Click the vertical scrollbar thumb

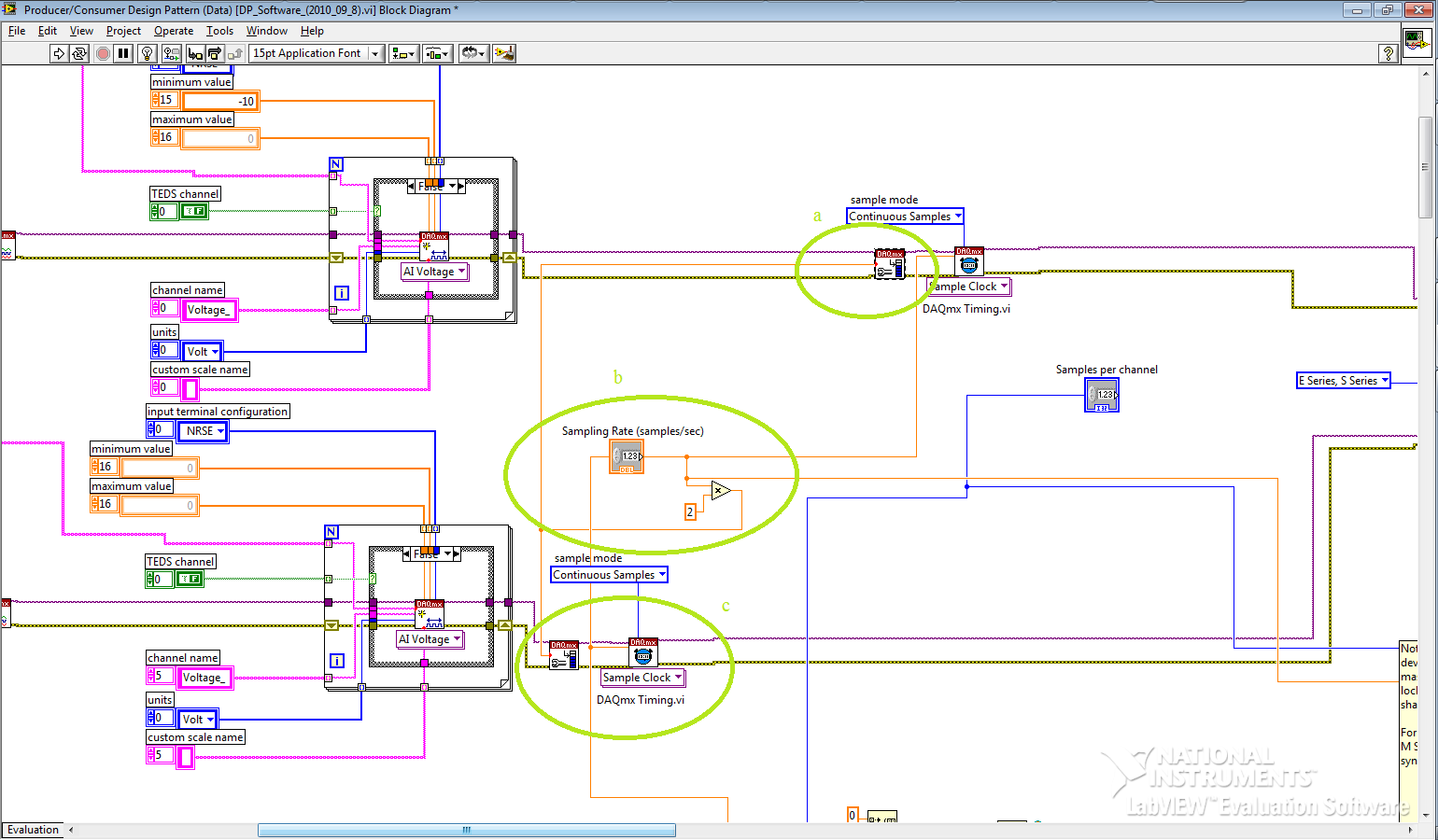pos(1425,167)
